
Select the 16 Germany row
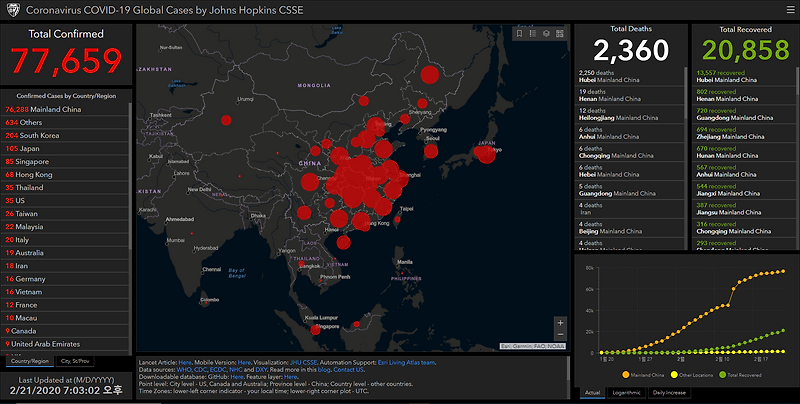pyautogui.click(x=67, y=279)
